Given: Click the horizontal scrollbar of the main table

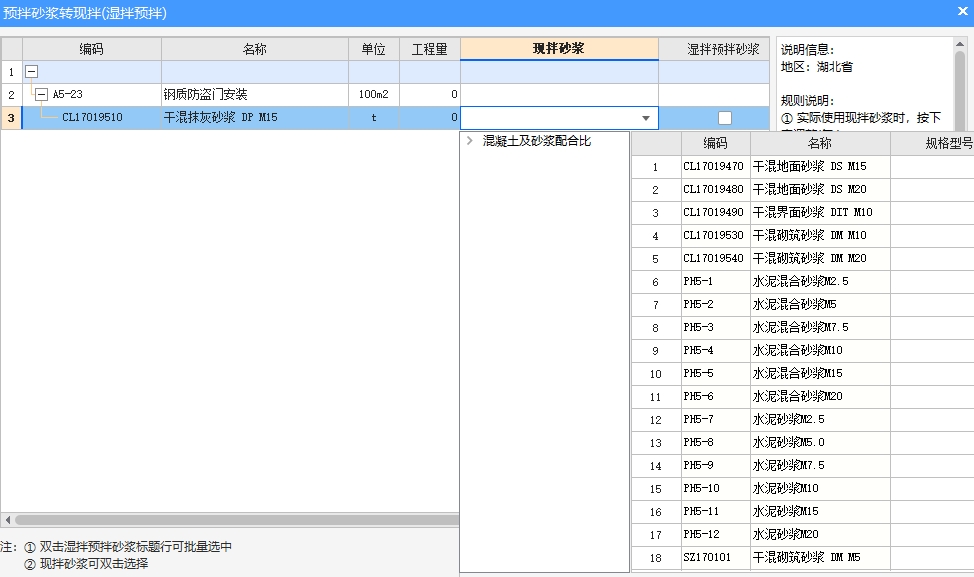Looking at the screenshot, I should click(236, 520).
